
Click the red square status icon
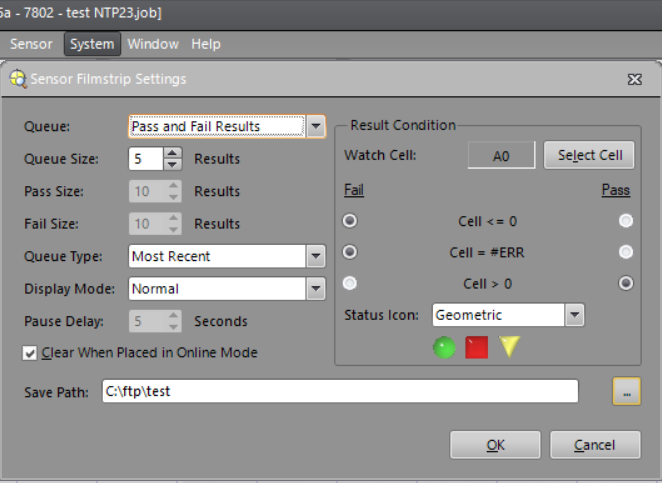[x=477, y=348]
